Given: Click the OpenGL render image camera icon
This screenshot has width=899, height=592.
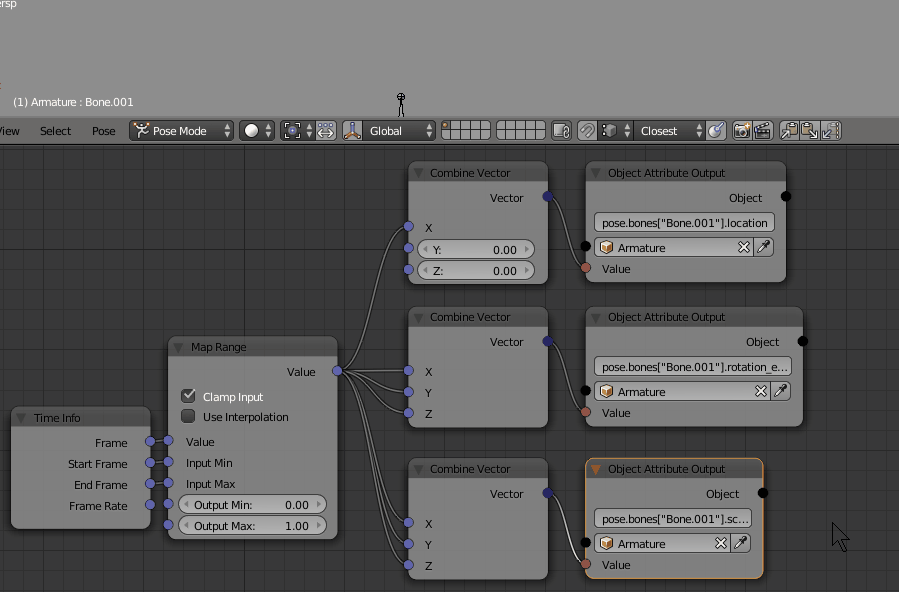Looking at the screenshot, I should tap(742, 131).
